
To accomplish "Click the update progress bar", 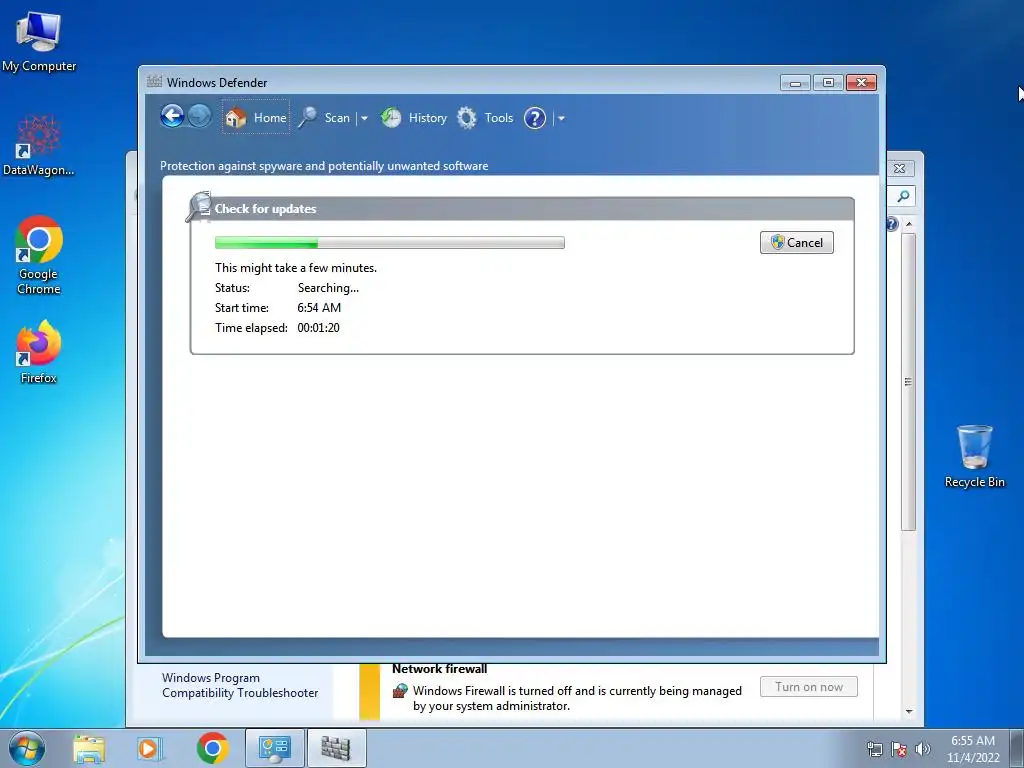I will click(390, 243).
